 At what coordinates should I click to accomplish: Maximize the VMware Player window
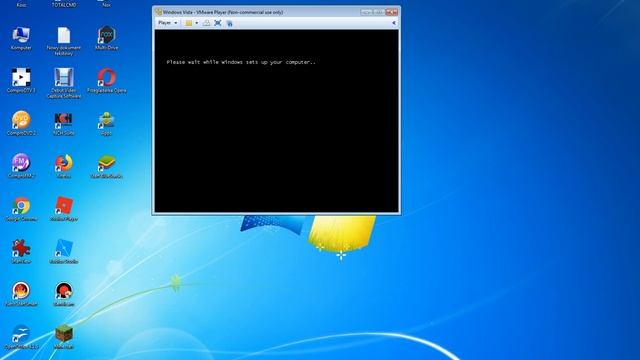[378, 12]
